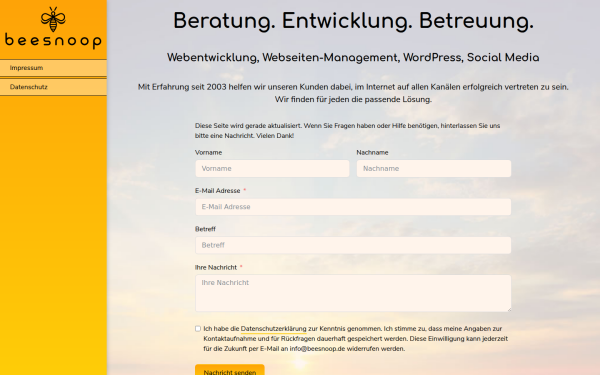Click the beesnoop bee logo
Screen dimensions: 600x375
53,28
